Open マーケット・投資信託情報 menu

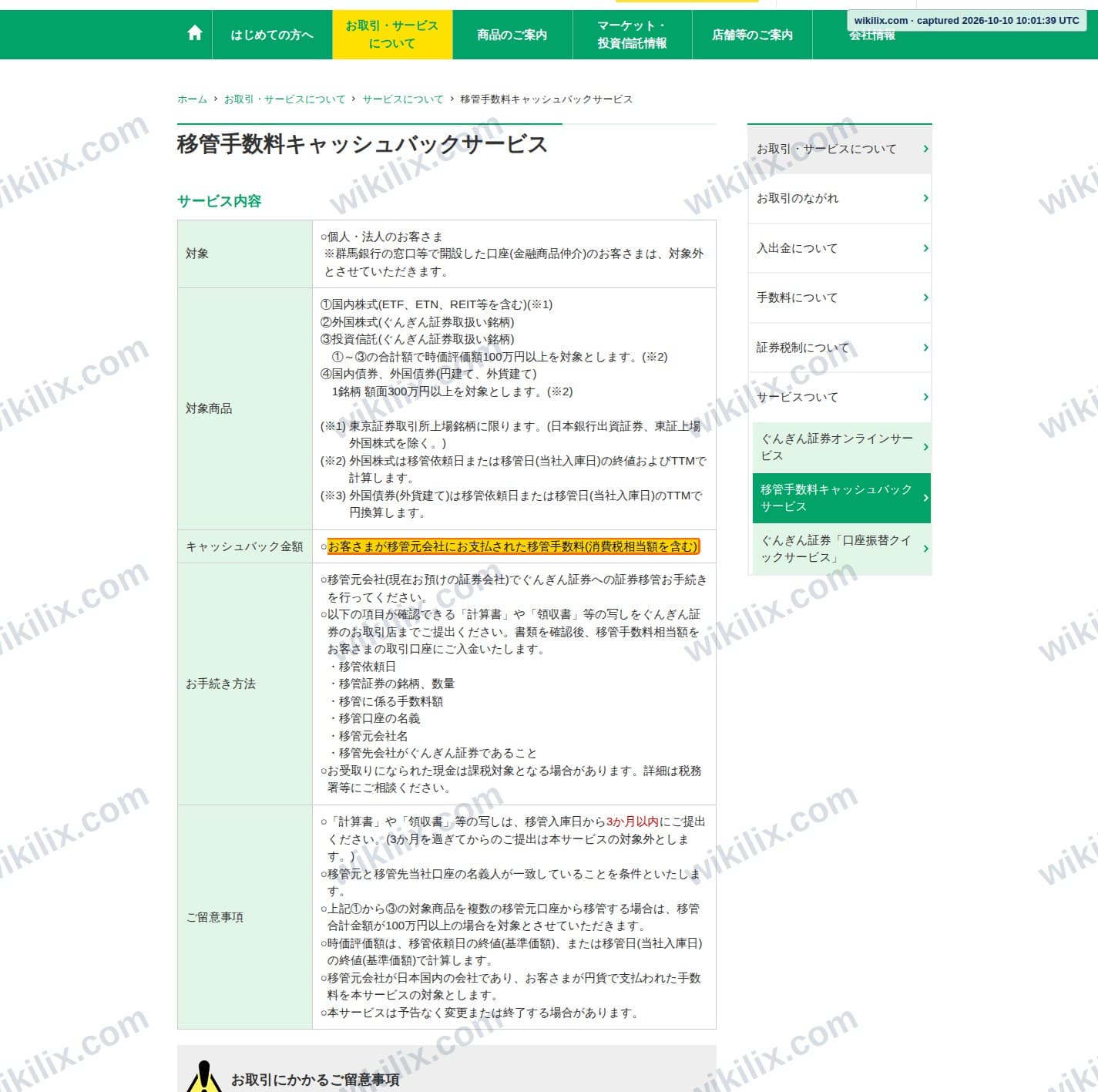[633, 35]
